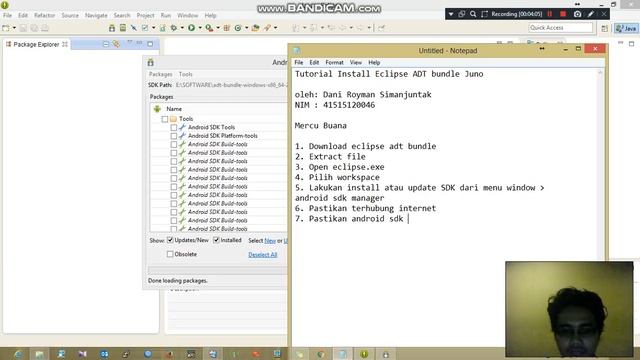640x360 pixels.
Task: Stop the Bandicam recording with red square
Action: coord(563,14)
